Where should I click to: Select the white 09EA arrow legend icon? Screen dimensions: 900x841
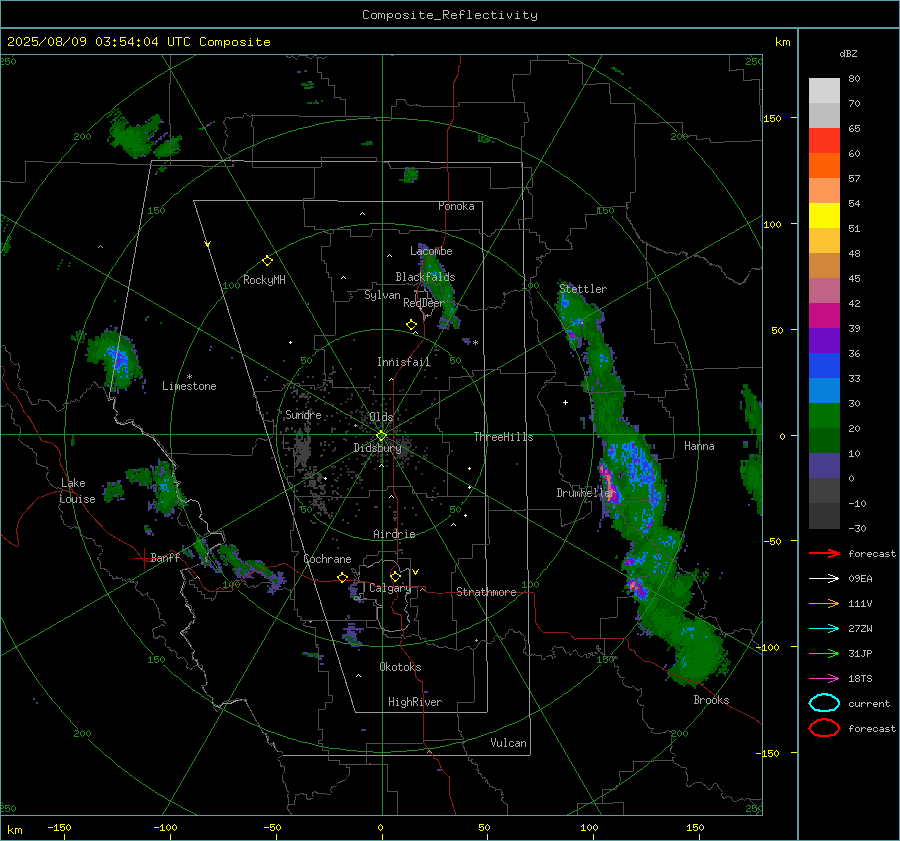click(x=824, y=579)
